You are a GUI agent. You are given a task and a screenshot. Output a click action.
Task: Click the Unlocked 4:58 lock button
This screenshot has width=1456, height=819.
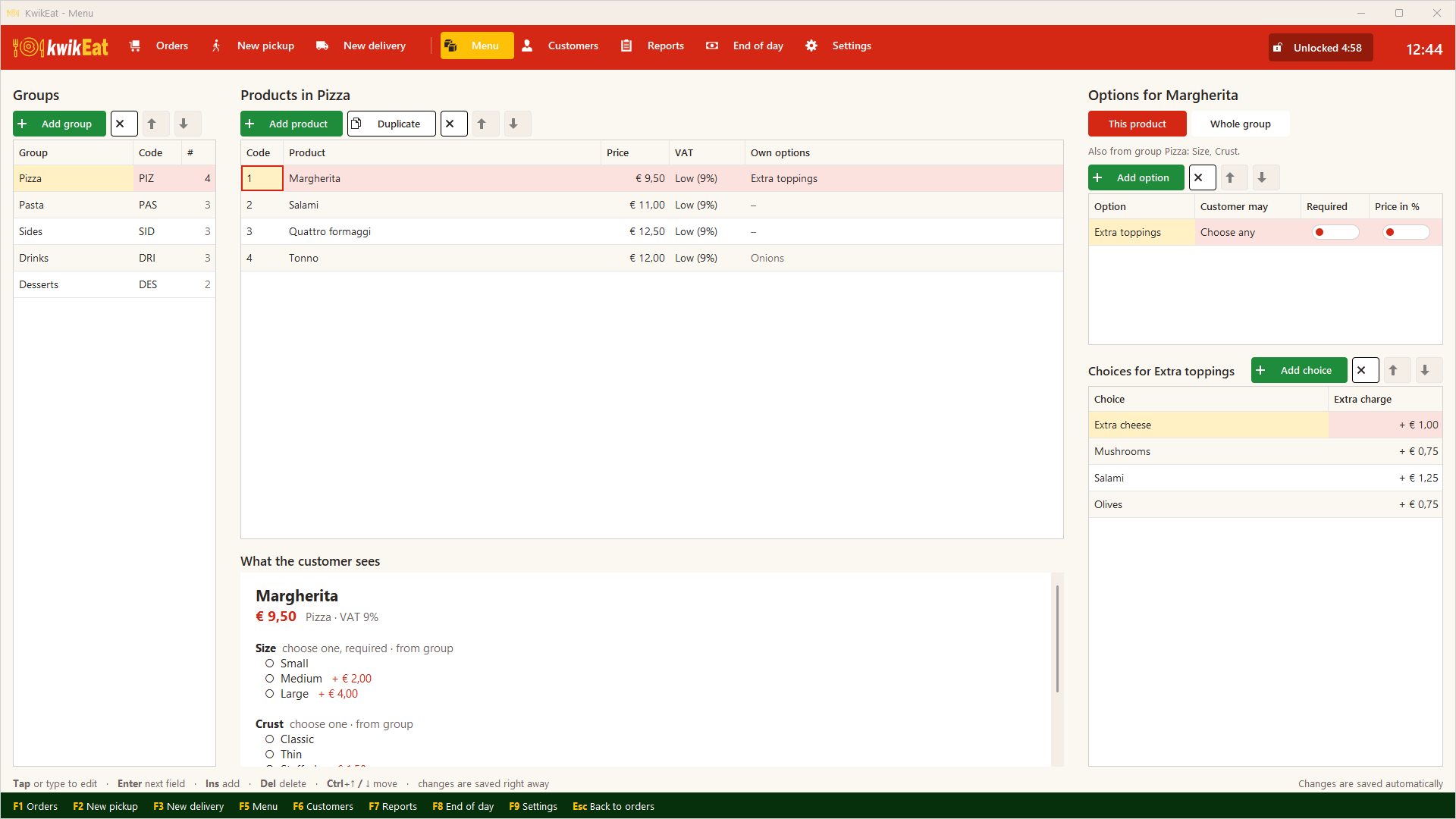1320,48
